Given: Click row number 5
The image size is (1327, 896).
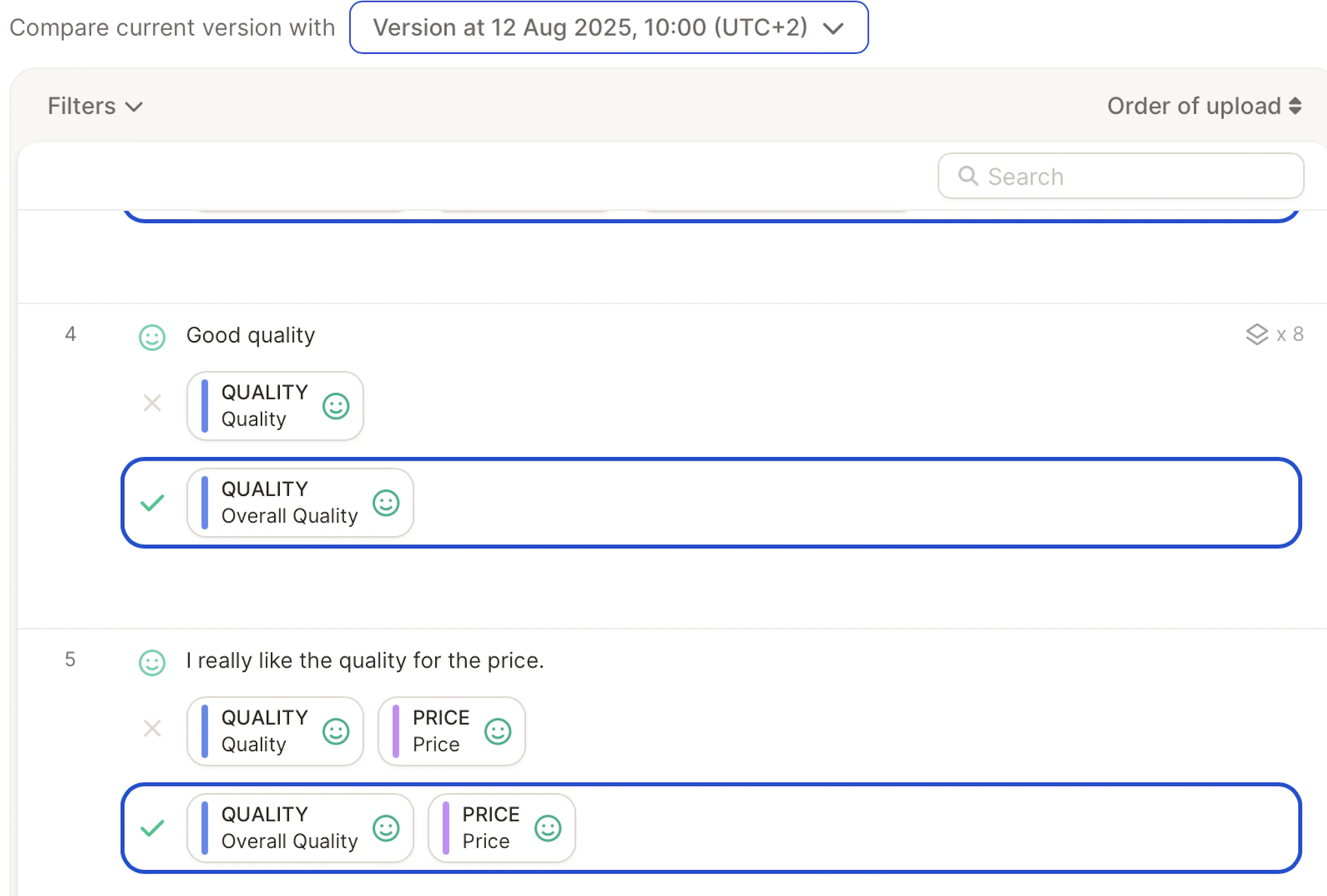Looking at the screenshot, I should coord(70,660).
